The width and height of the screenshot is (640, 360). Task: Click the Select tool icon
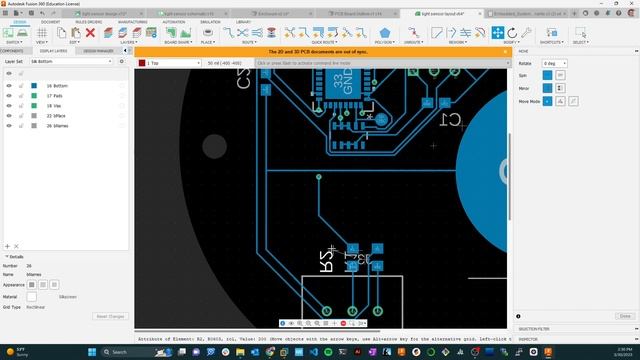580,33
